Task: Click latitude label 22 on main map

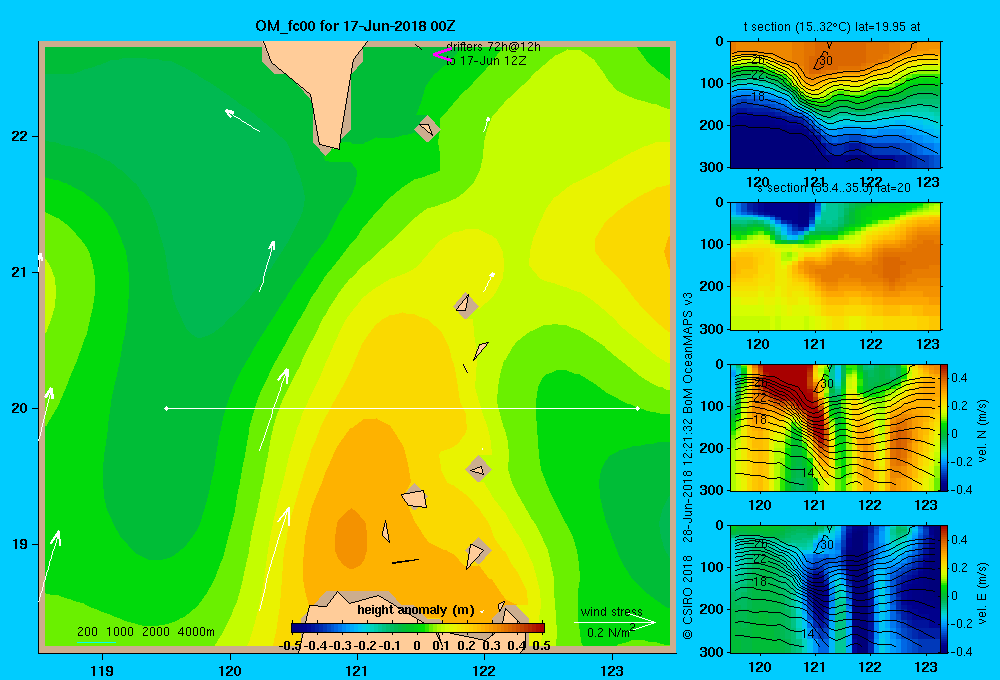Action: [20, 136]
